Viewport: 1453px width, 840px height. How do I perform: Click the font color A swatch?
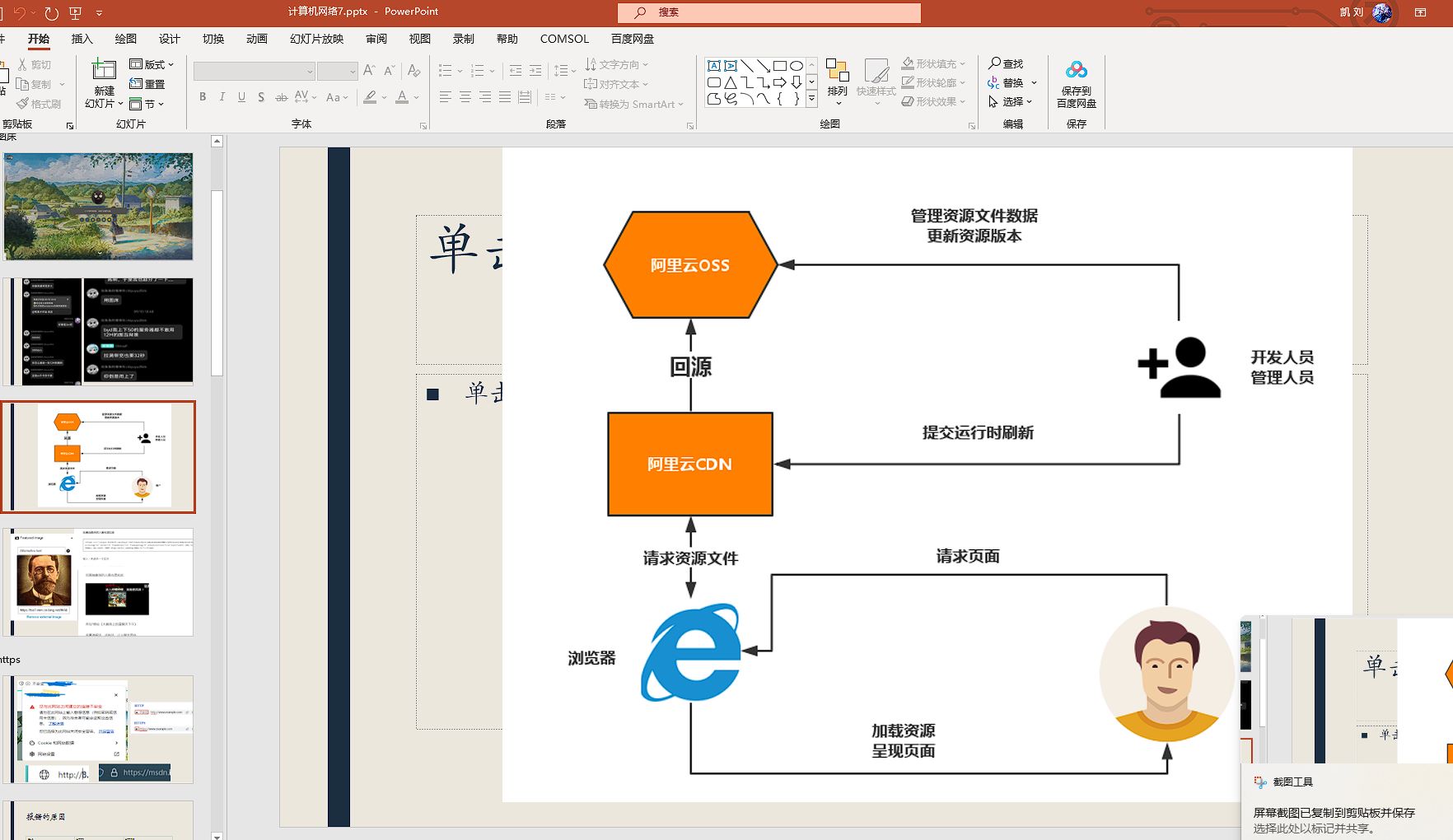click(402, 97)
